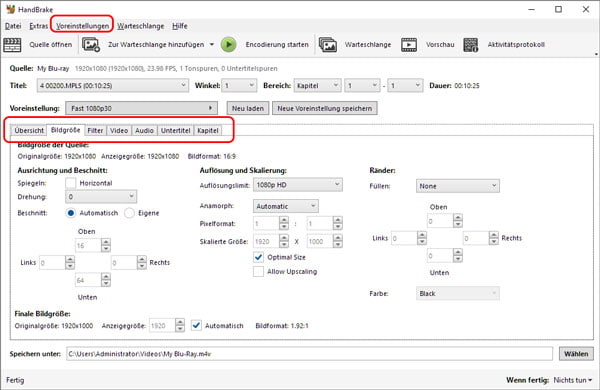Open the Datei menu
This screenshot has height=390, width=600.
point(13,26)
